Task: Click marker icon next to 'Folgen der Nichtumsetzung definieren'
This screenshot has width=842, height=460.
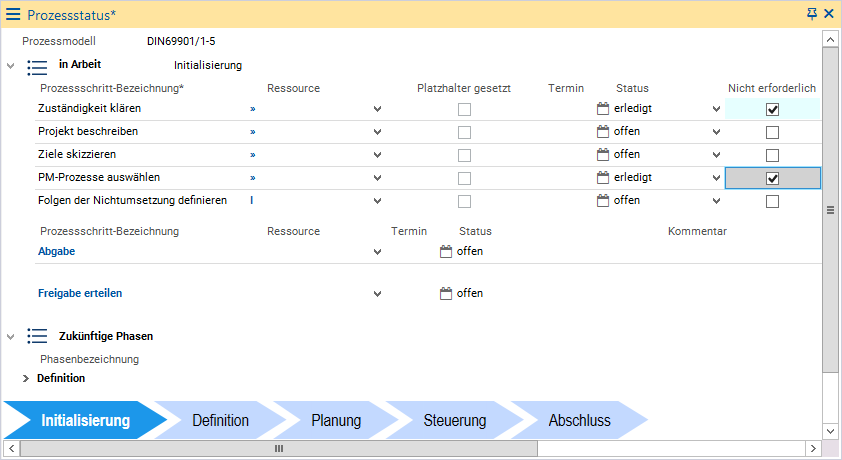Action: click(x=251, y=200)
